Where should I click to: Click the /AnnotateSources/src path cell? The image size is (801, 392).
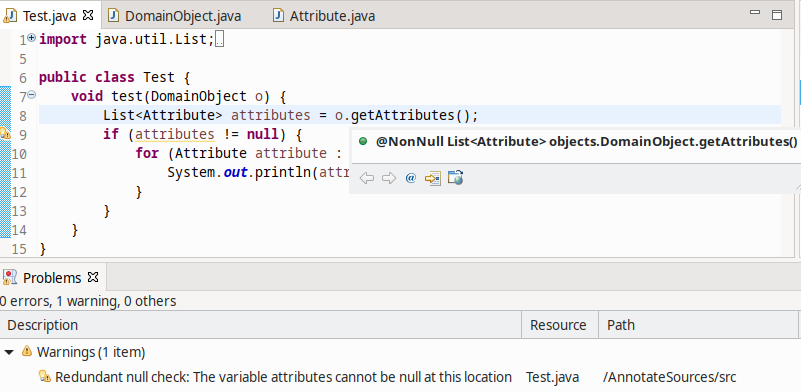(x=669, y=377)
